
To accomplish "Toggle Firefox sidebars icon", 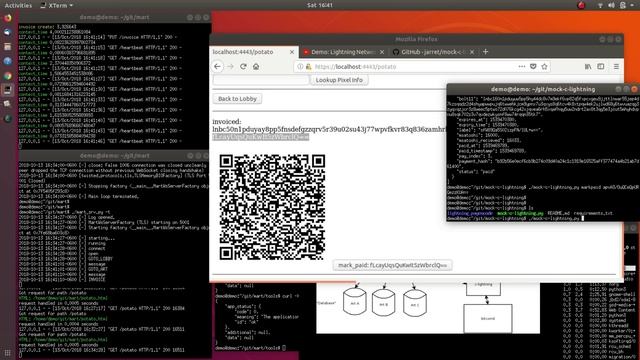I will click(x=601, y=67).
